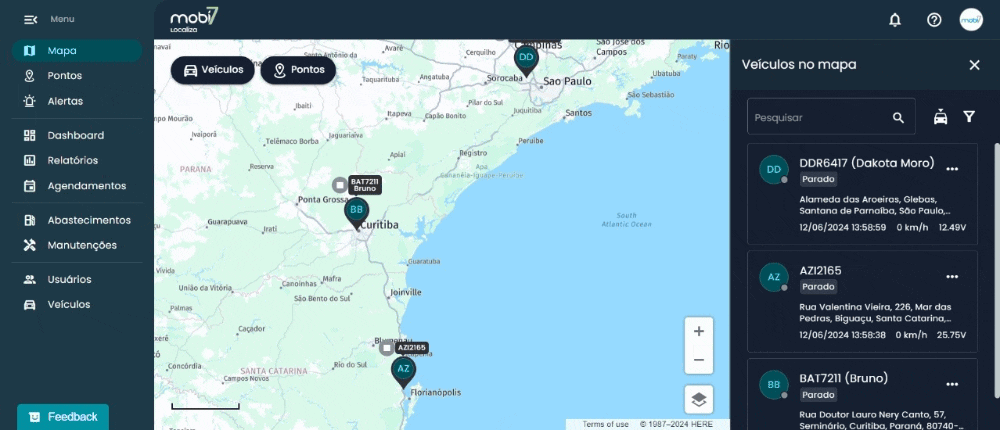Zoom out on the map
Image resolution: width=1000 pixels, height=430 pixels.
click(699, 360)
